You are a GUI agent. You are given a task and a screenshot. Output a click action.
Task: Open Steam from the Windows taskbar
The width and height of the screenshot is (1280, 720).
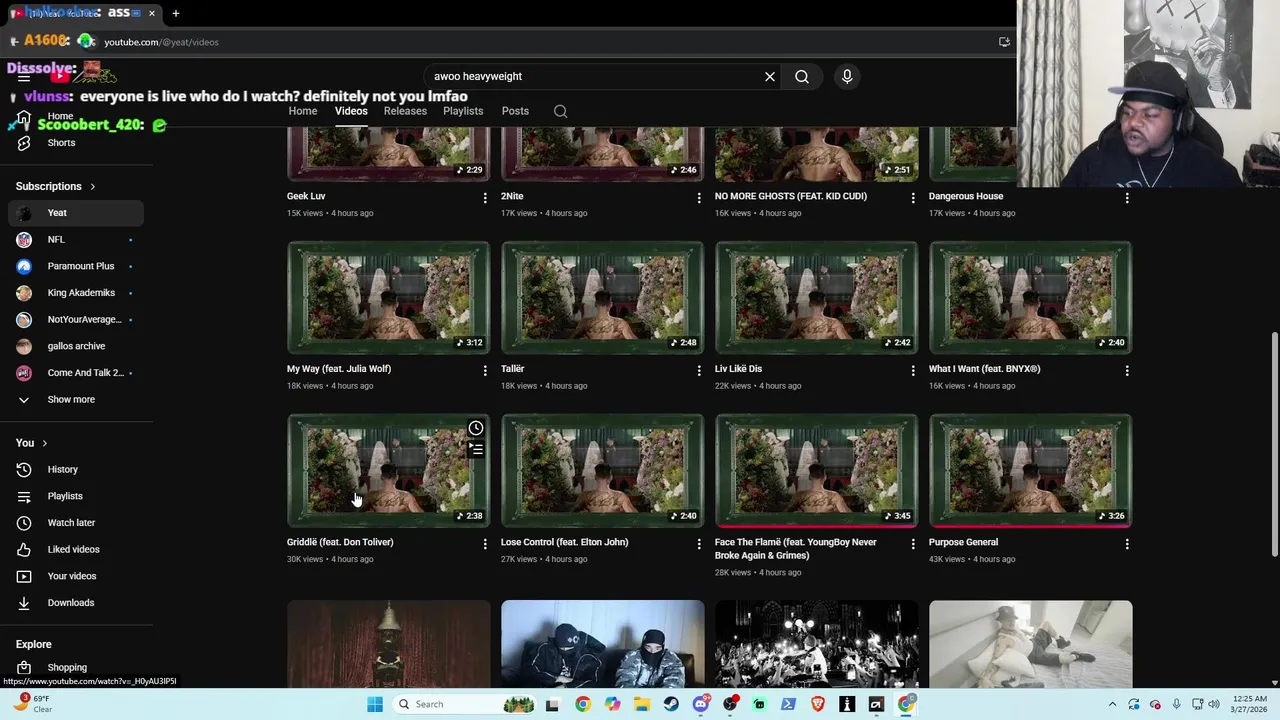671,704
